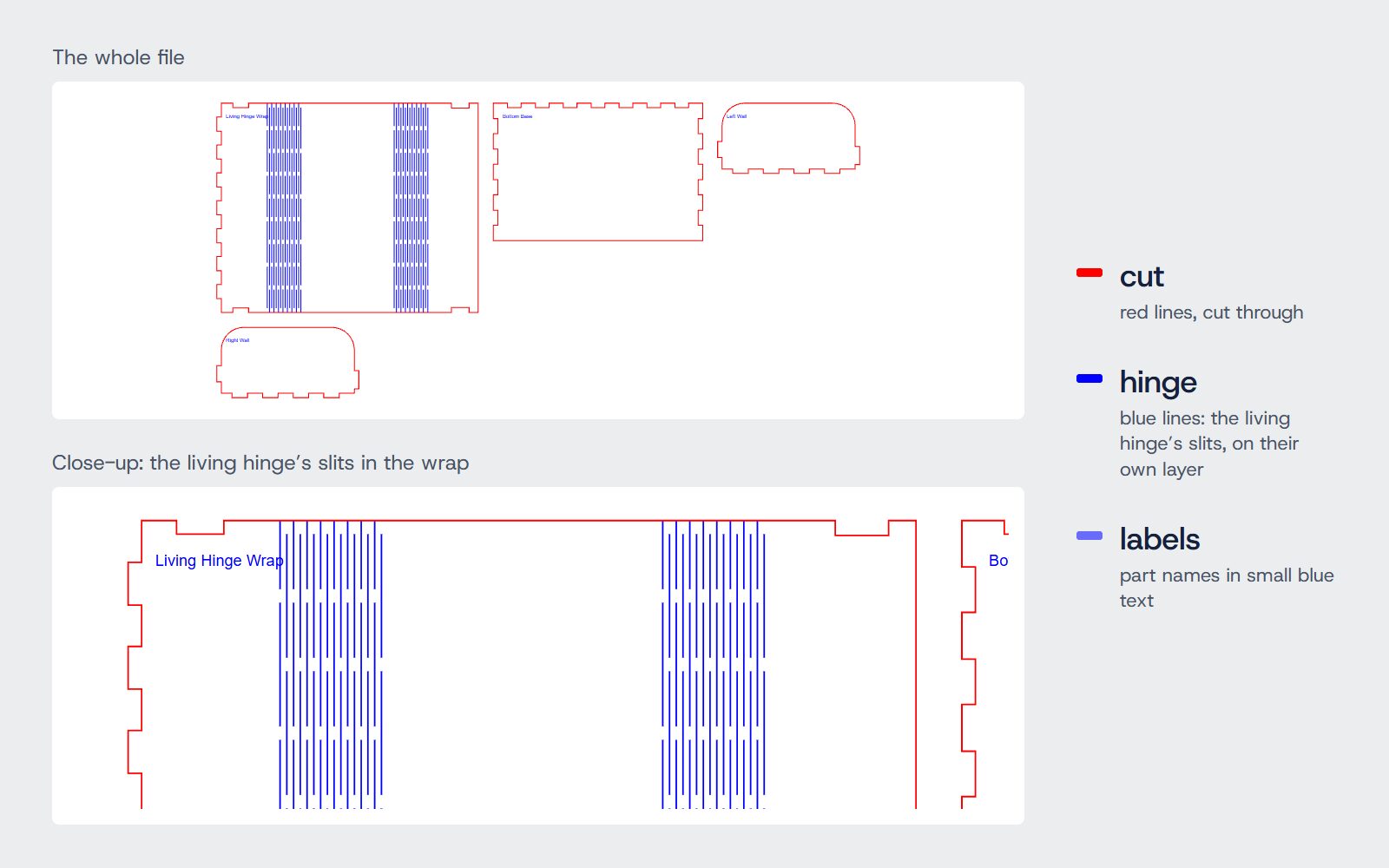Click the 'red lines, cut through' description
The image size is (1389, 868).
pyautogui.click(x=1211, y=312)
